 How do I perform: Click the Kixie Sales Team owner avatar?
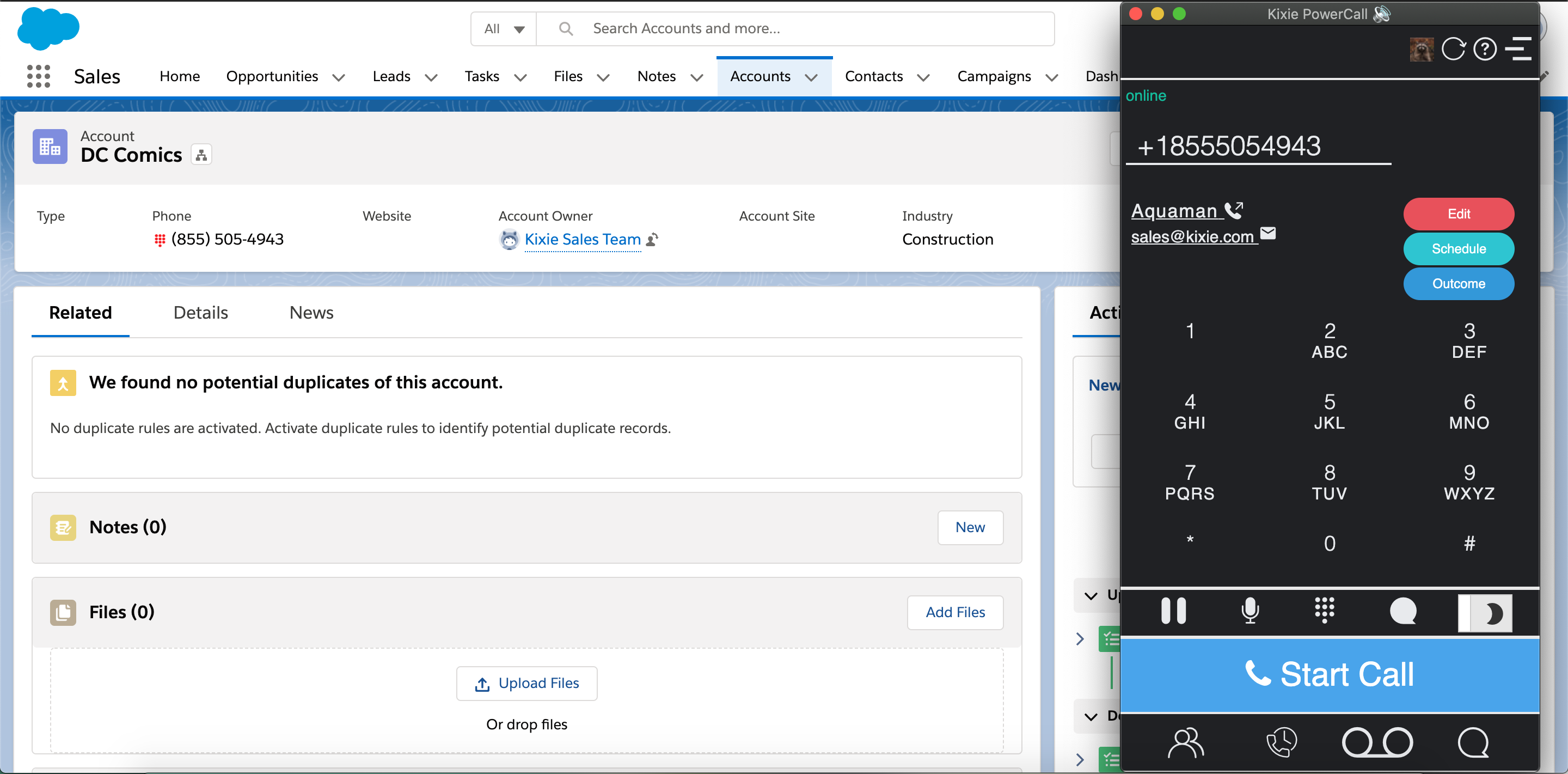(x=509, y=239)
